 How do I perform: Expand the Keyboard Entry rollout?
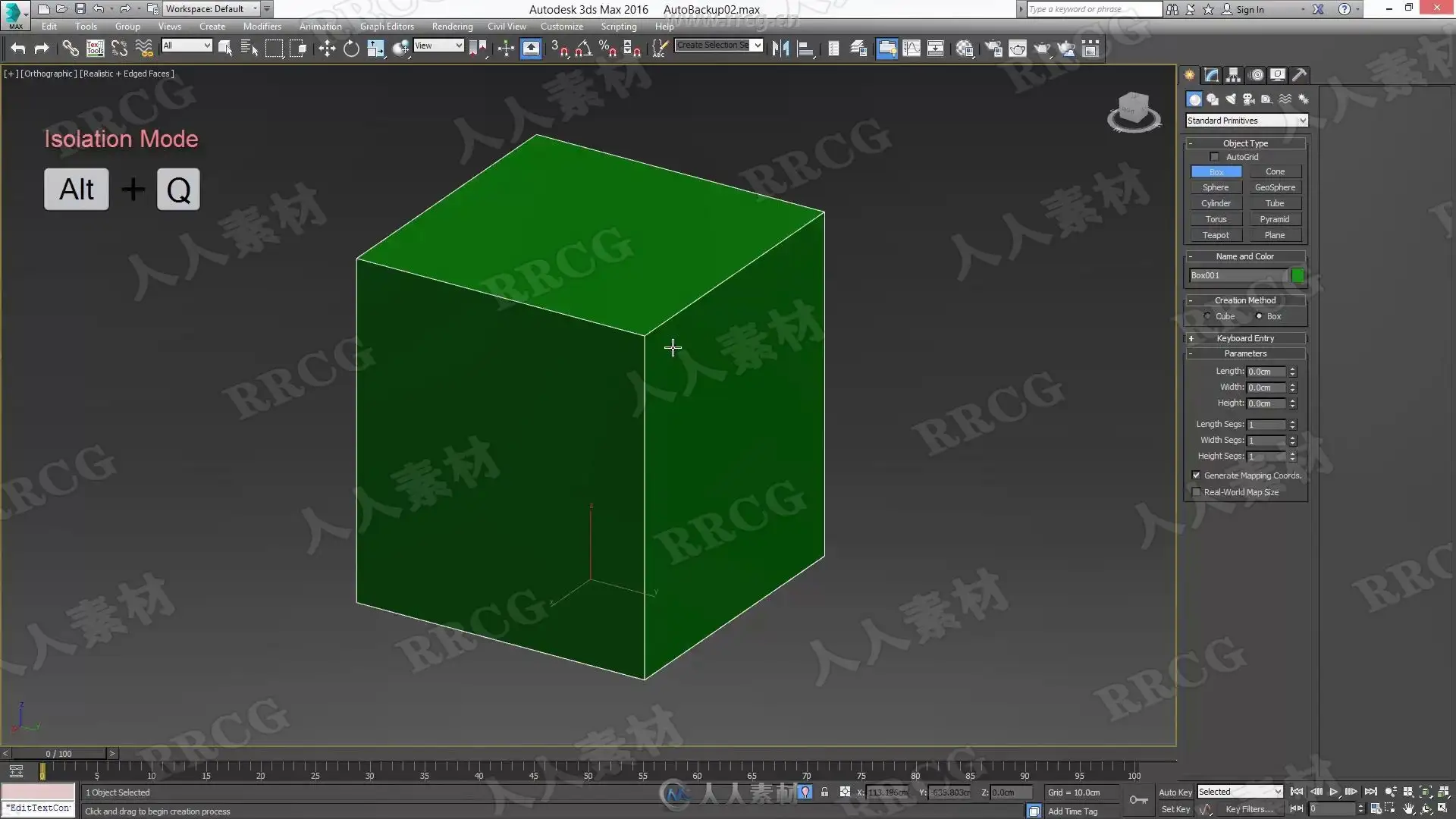(x=1245, y=338)
